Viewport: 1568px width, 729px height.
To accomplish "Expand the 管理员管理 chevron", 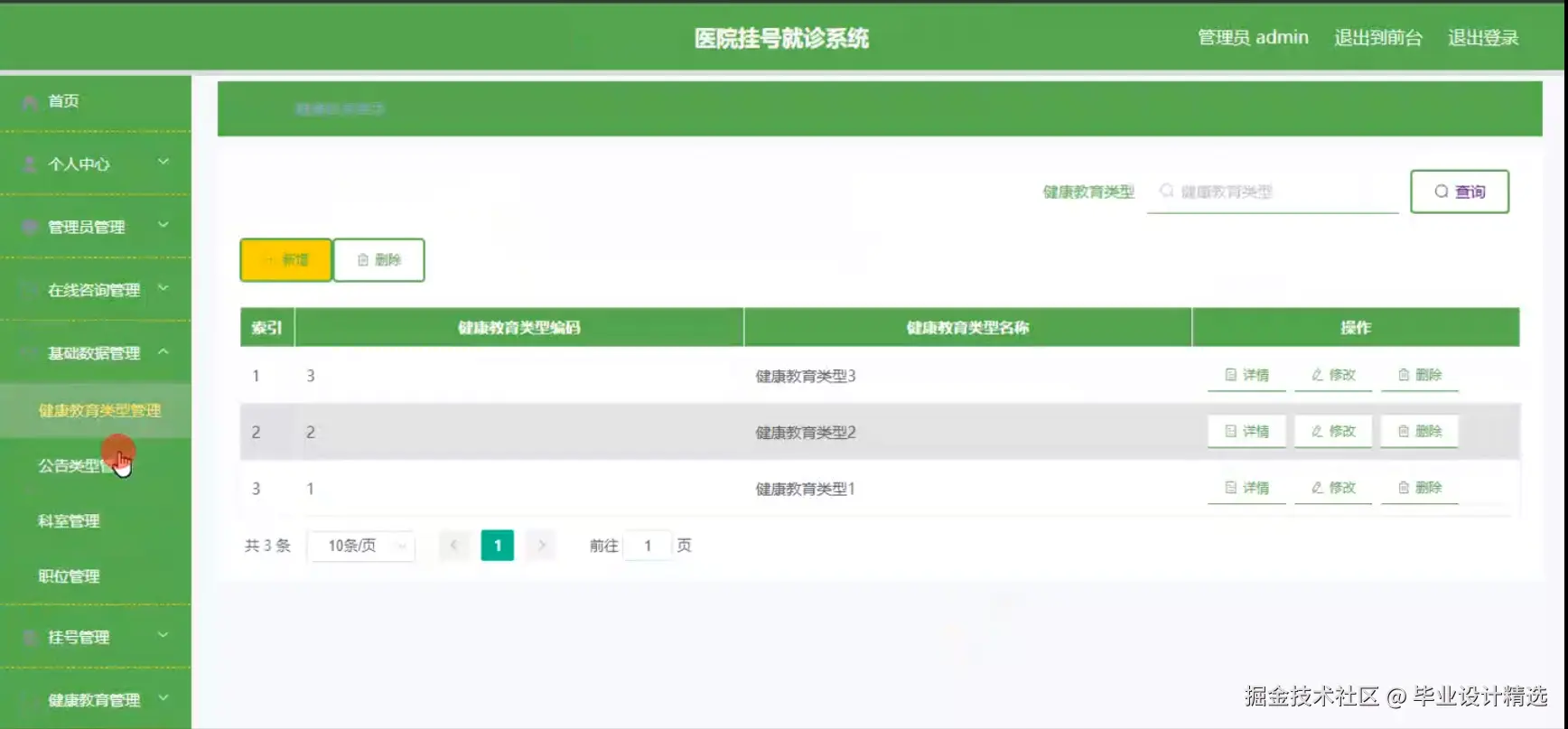I will pyautogui.click(x=163, y=225).
